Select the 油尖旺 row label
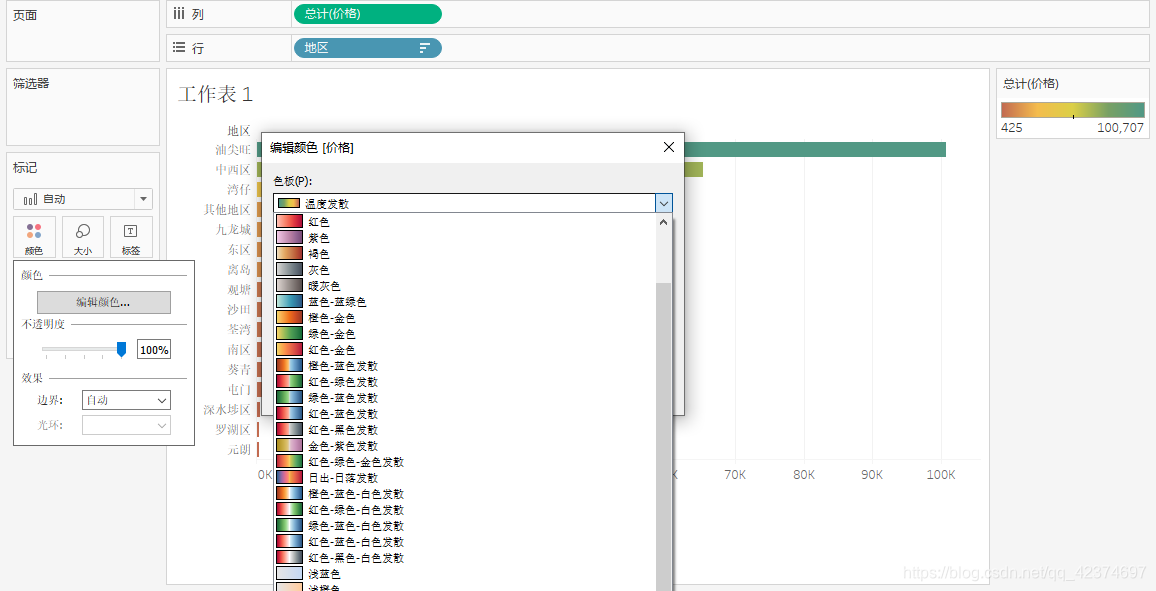The height and width of the screenshot is (591, 1156). pyautogui.click(x=233, y=150)
